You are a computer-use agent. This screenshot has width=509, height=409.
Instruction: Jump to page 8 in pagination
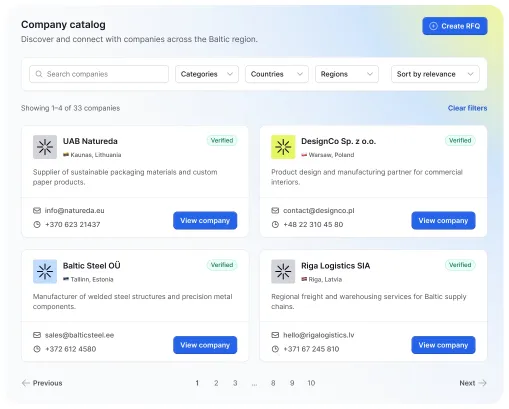(273, 383)
